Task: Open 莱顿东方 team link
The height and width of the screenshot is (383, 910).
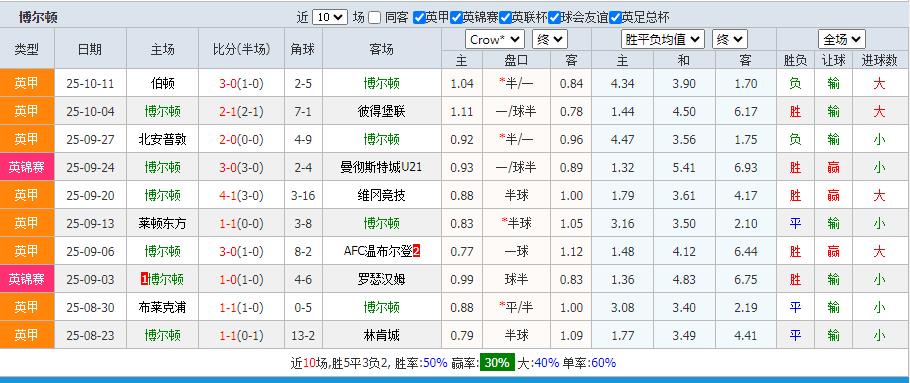Action: click(x=162, y=223)
